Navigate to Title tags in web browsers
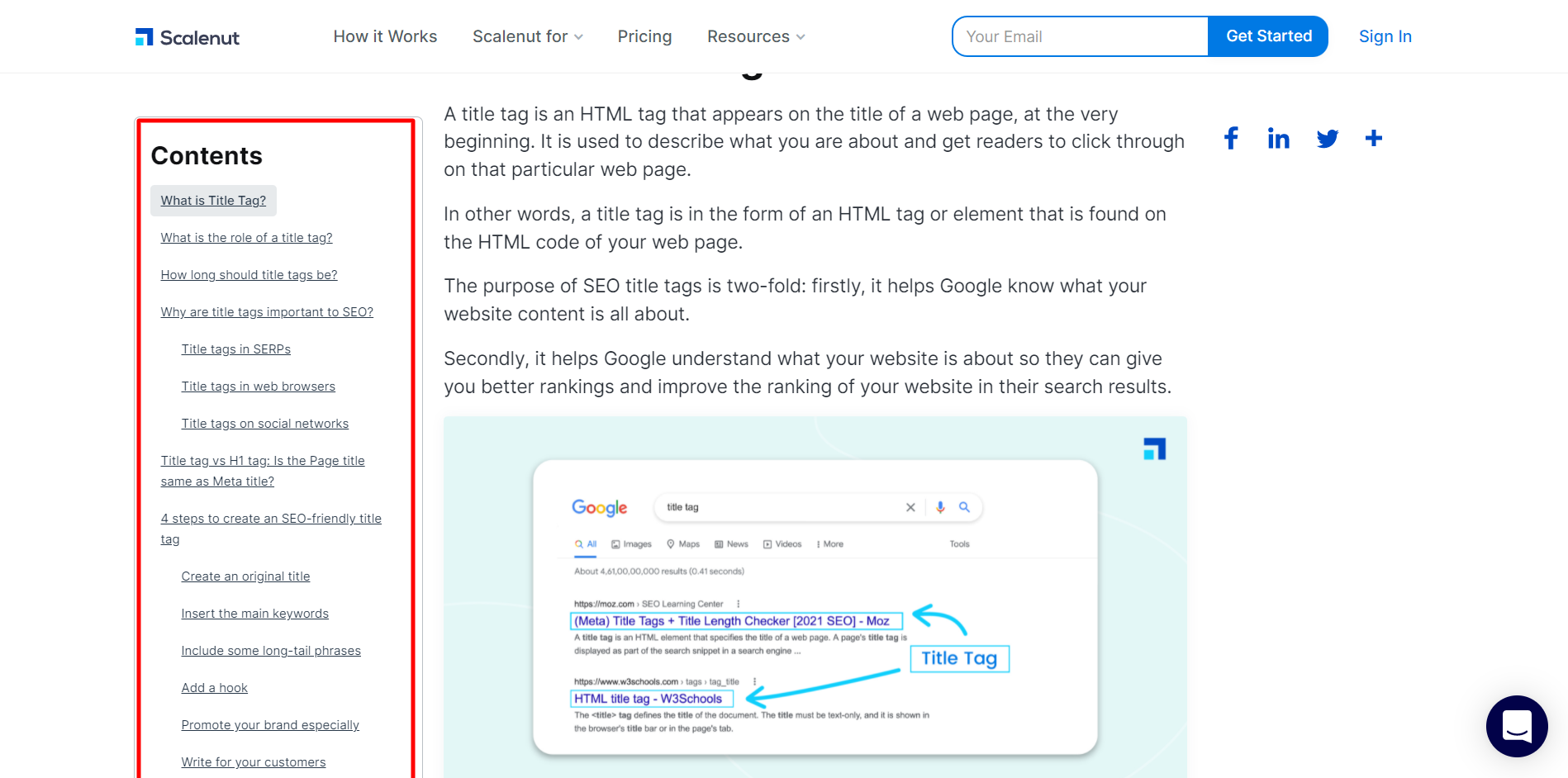The width and height of the screenshot is (1568, 778). click(x=259, y=387)
